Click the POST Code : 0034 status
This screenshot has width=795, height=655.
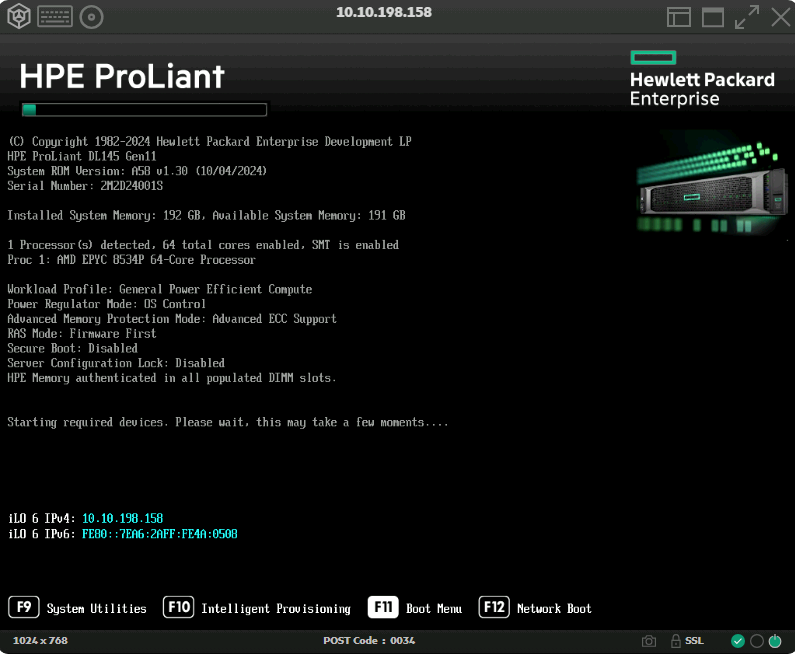369,641
